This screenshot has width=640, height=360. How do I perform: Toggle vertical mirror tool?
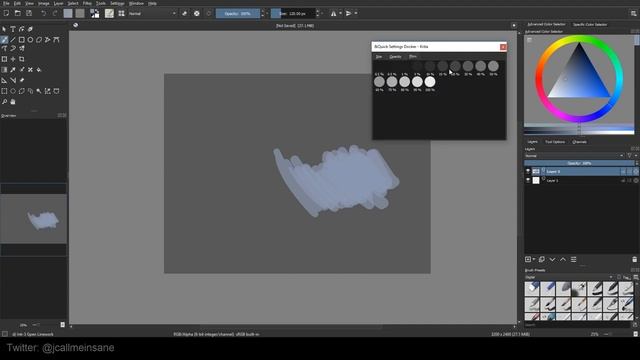(x=348, y=13)
